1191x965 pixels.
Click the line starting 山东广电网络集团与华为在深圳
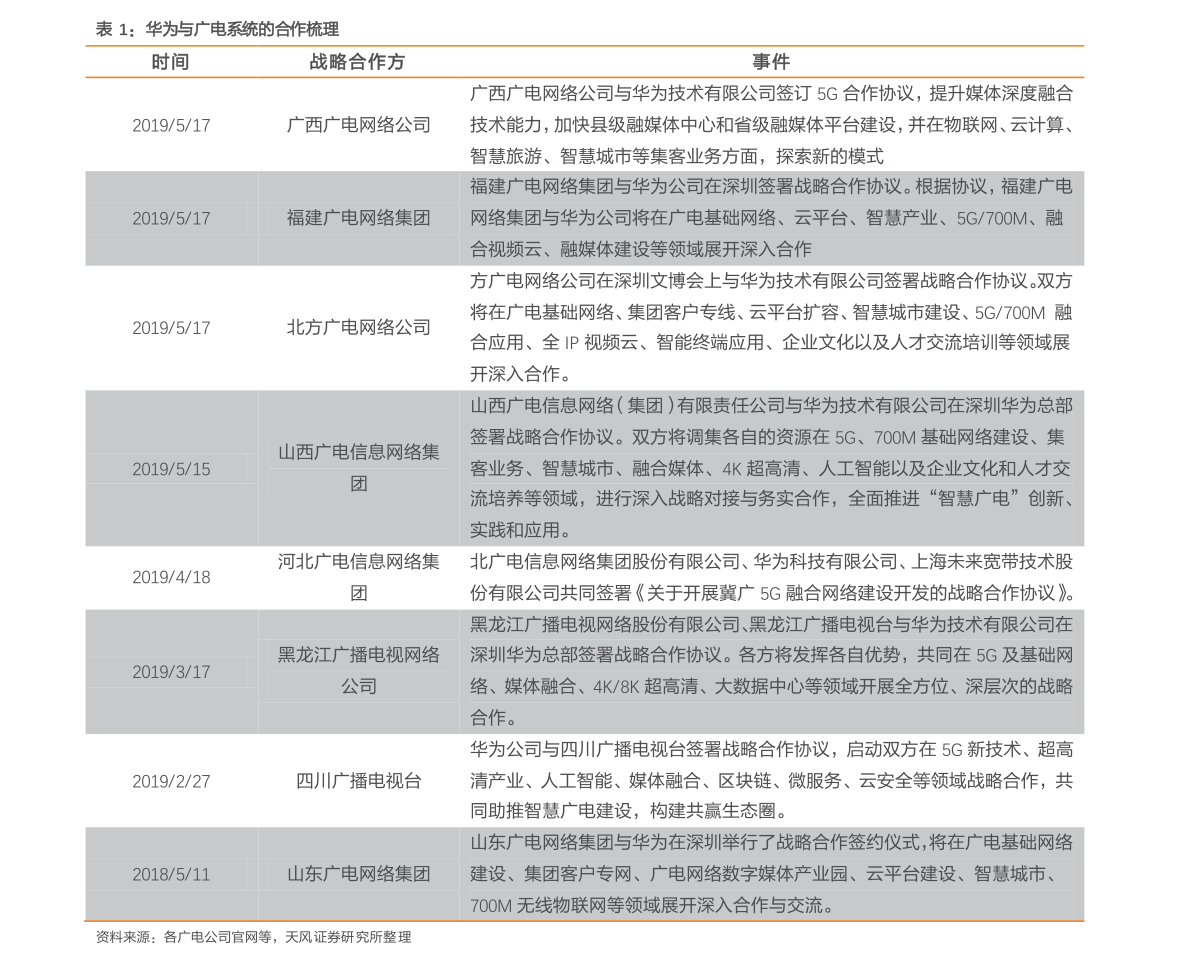[771, 843]
